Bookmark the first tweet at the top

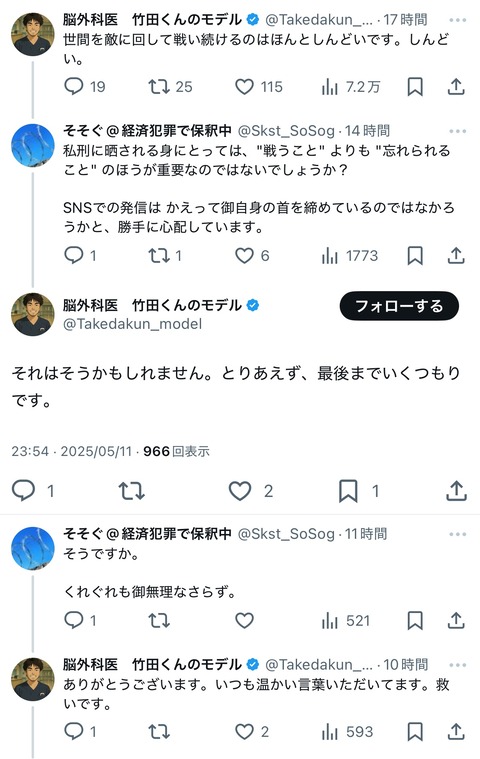coord(415,87)
